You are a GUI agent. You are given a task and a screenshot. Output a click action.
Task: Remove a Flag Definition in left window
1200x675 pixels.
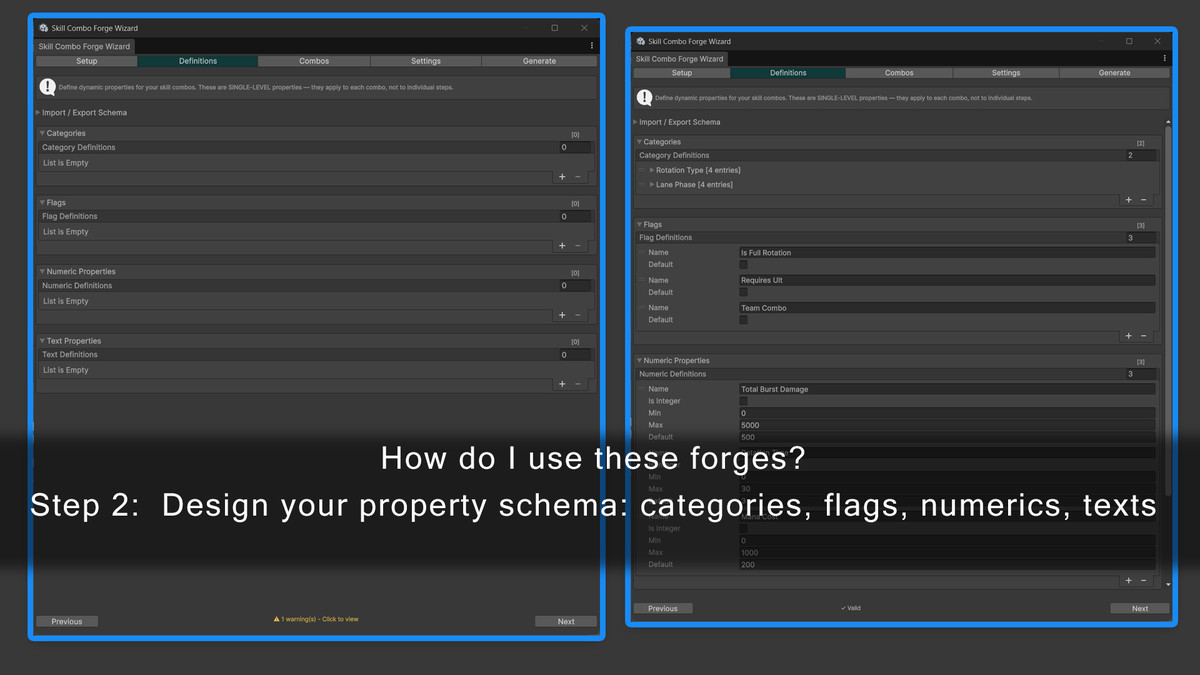(578, 246)
